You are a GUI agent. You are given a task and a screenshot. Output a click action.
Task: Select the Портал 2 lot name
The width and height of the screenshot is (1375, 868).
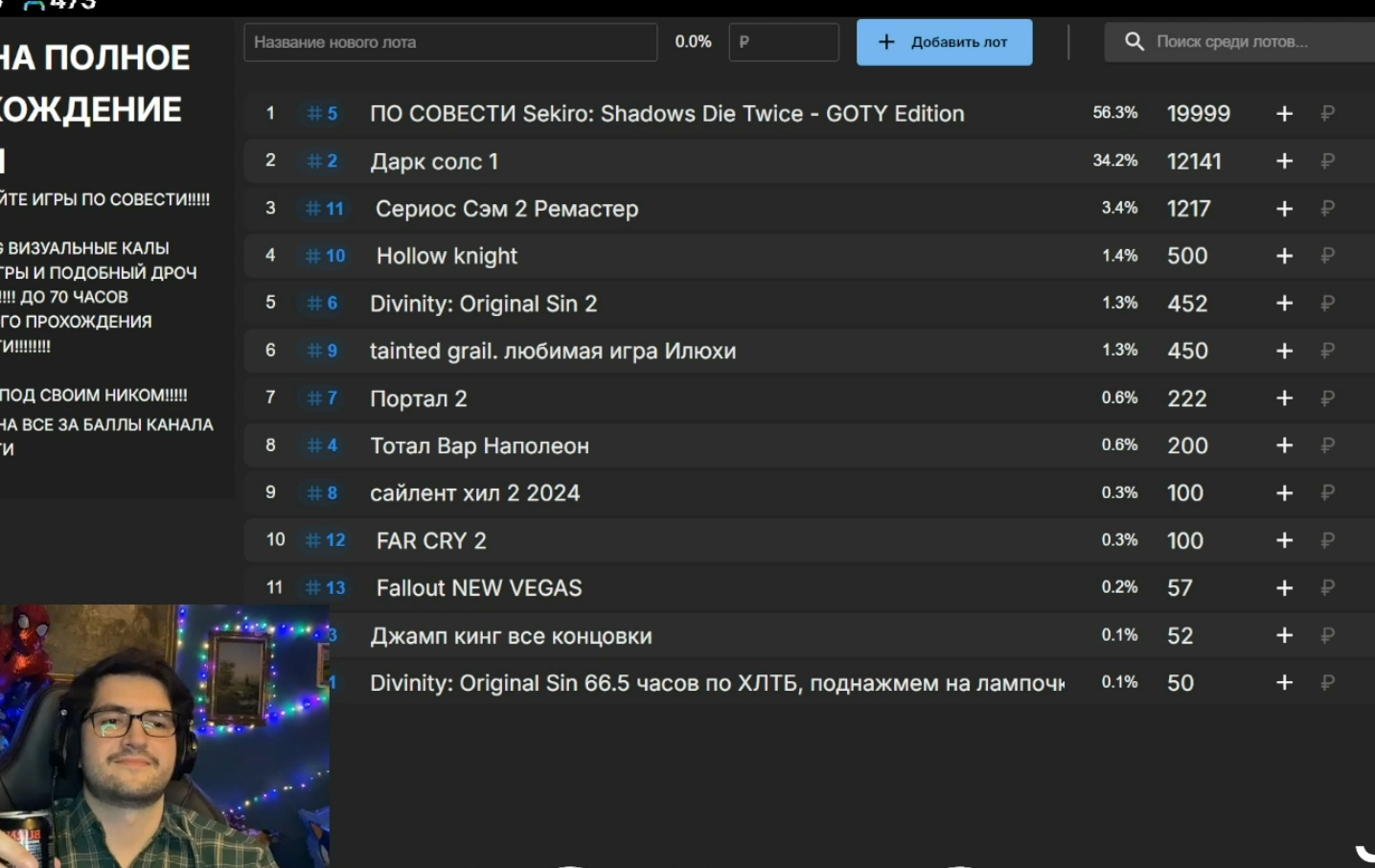pos(419,399)
